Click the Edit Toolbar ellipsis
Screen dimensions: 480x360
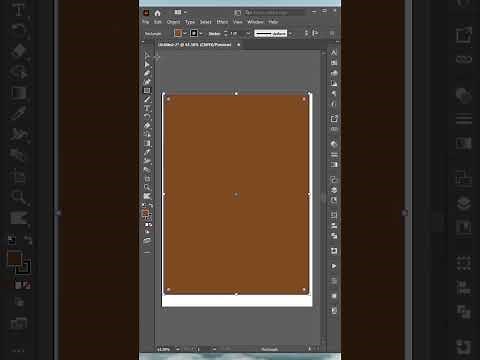tap(147, 253)
